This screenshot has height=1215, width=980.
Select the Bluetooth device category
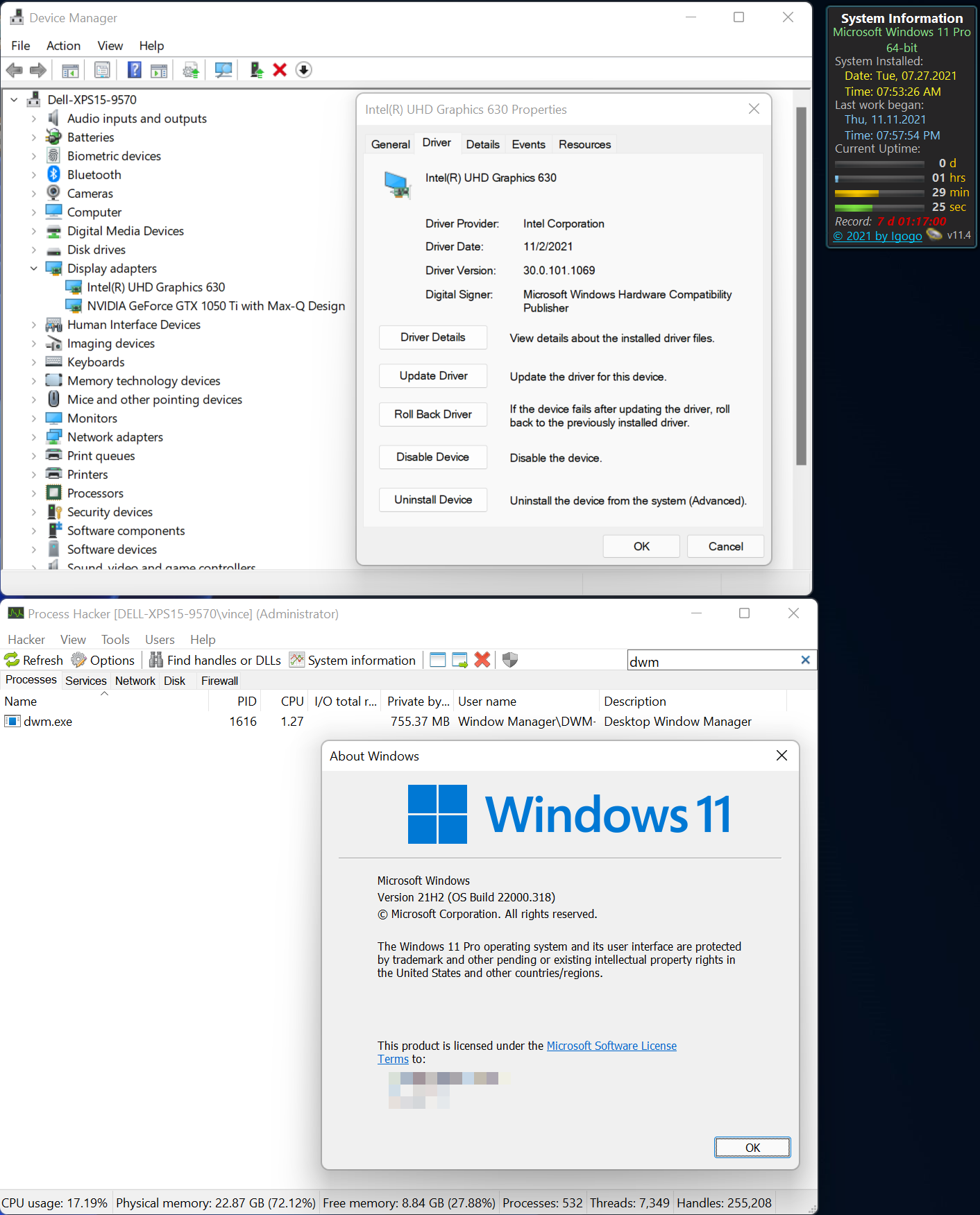point(94,175)
